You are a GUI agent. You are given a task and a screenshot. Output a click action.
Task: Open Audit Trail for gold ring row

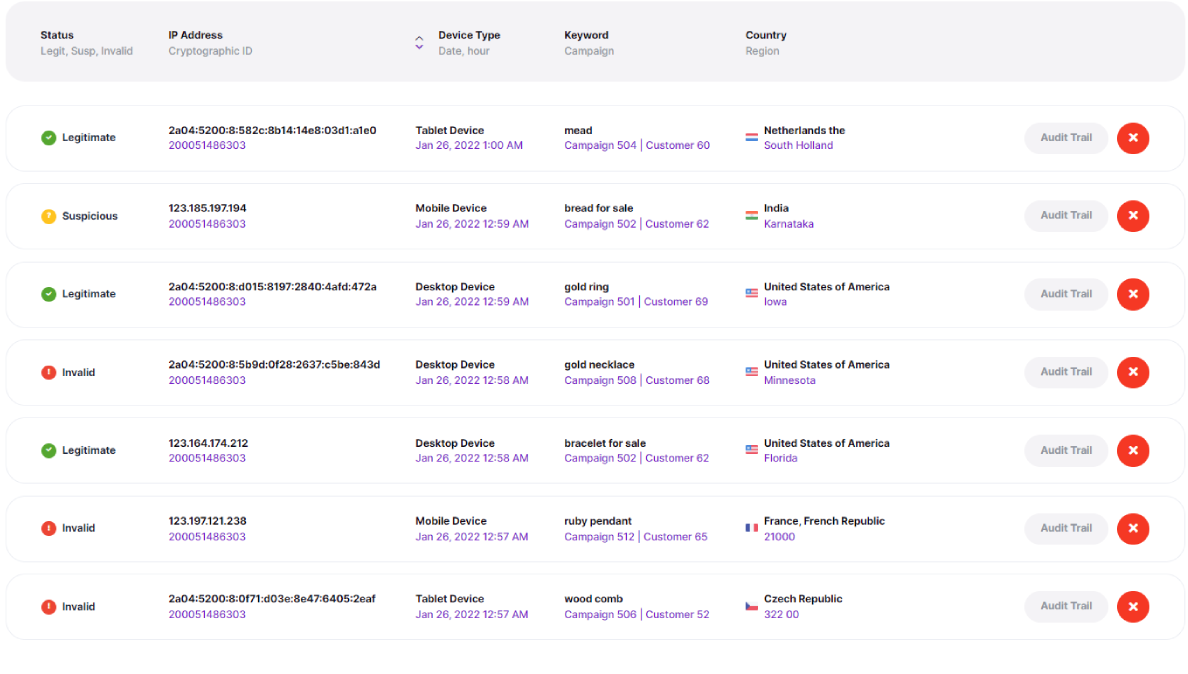pyautogui.click(x=1065, y=294)
